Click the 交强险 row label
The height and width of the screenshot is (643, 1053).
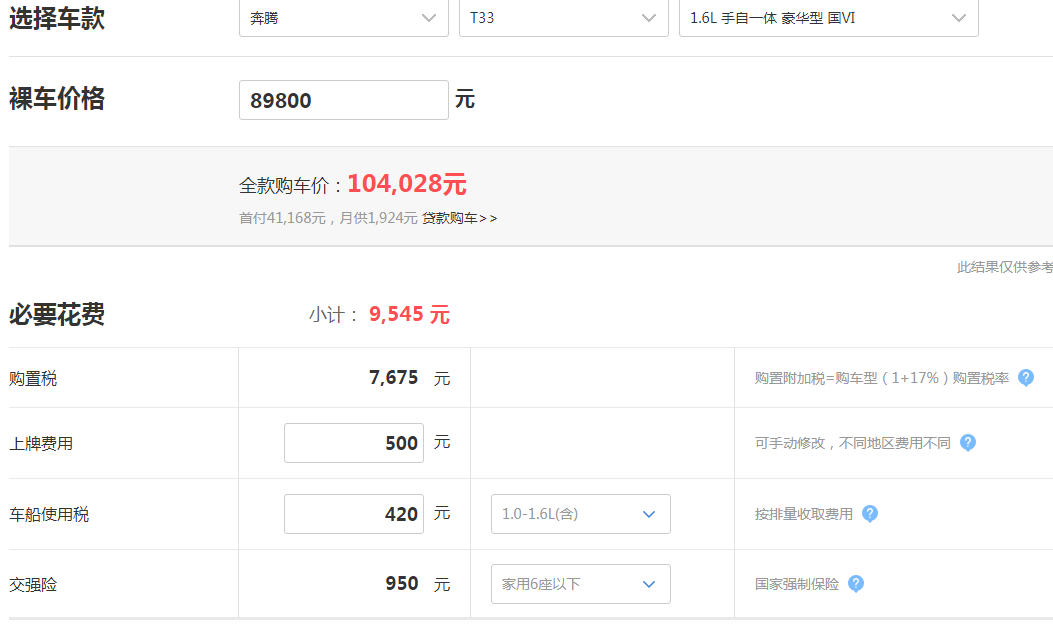[33, 585]
